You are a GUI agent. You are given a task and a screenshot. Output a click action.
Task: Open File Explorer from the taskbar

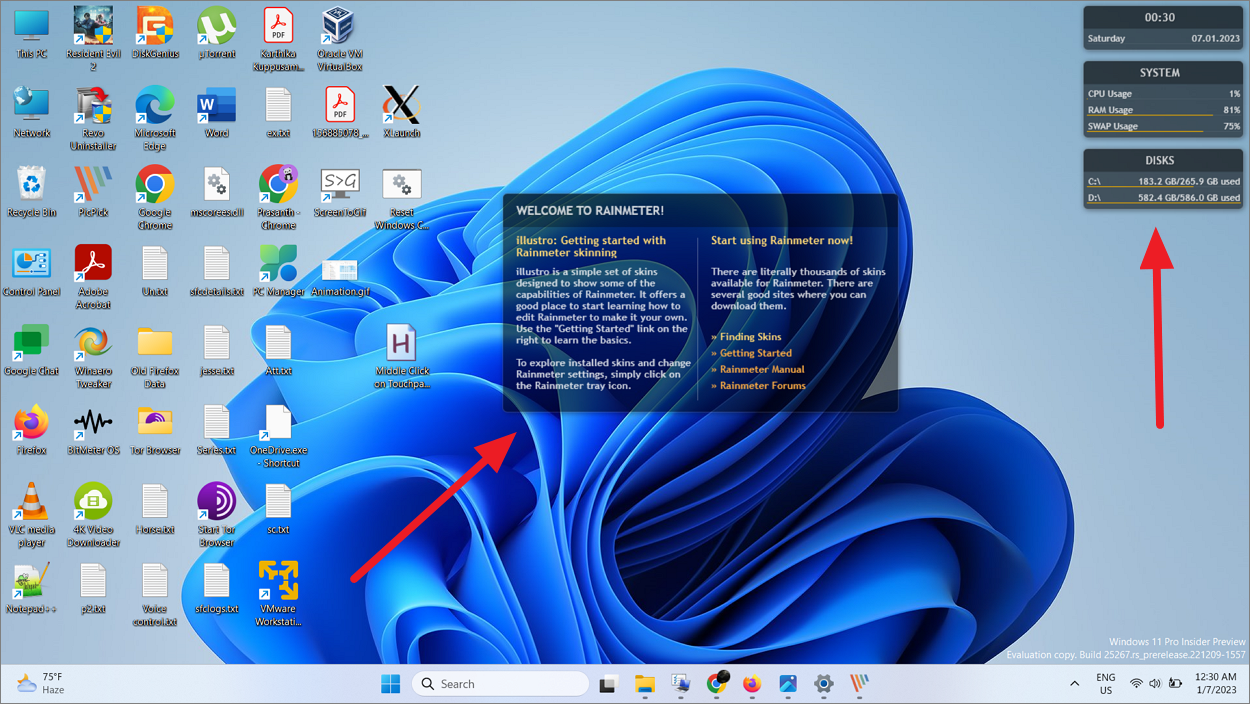click(x=645, y=684)
